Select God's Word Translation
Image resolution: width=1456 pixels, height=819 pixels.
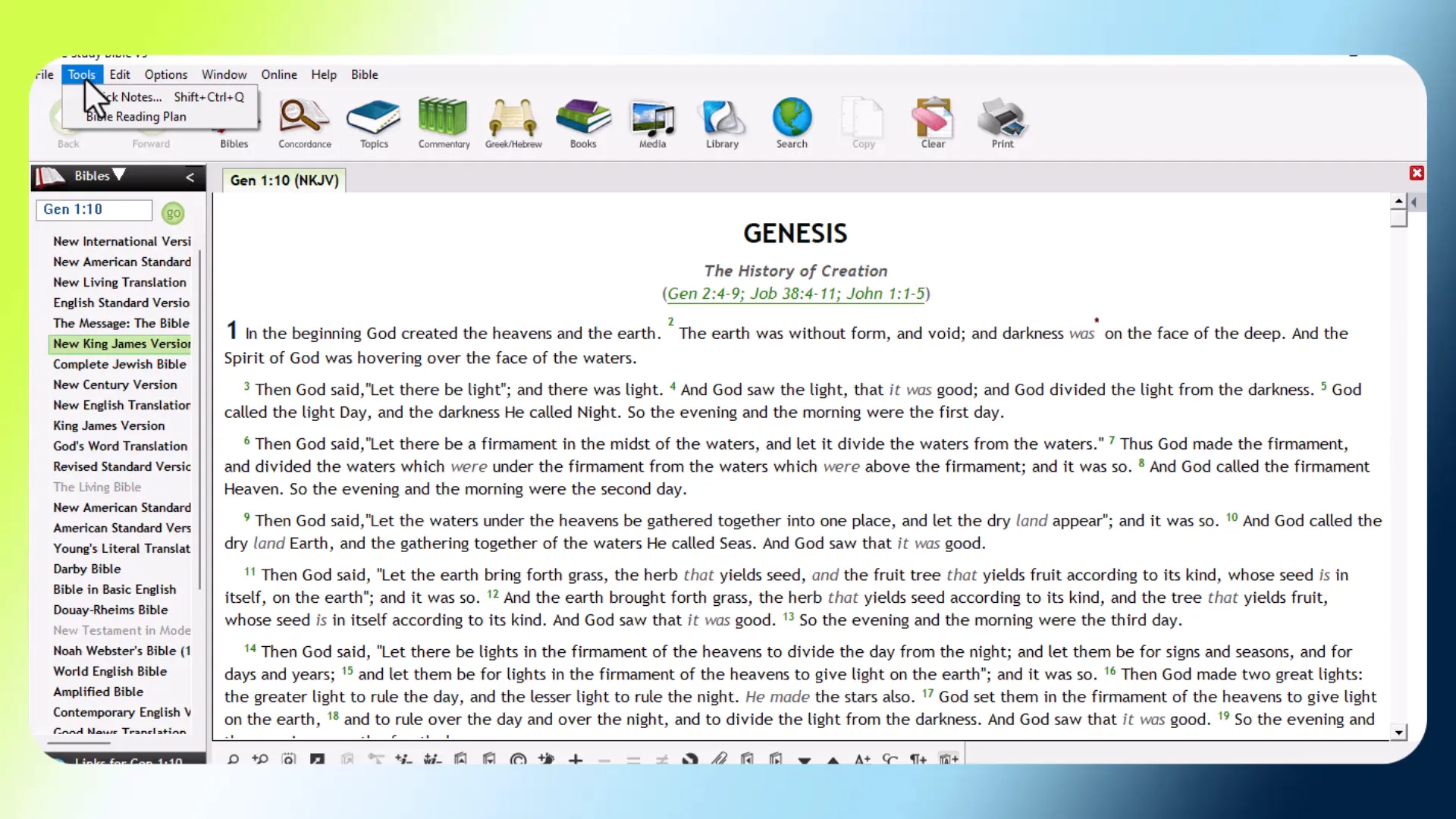pyautogui.click(x=121, y=446)
